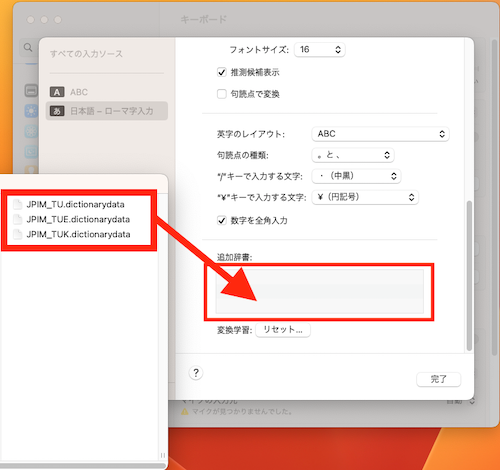Click the search magnifier icon
Screen dimensions: 500x470
28,48
